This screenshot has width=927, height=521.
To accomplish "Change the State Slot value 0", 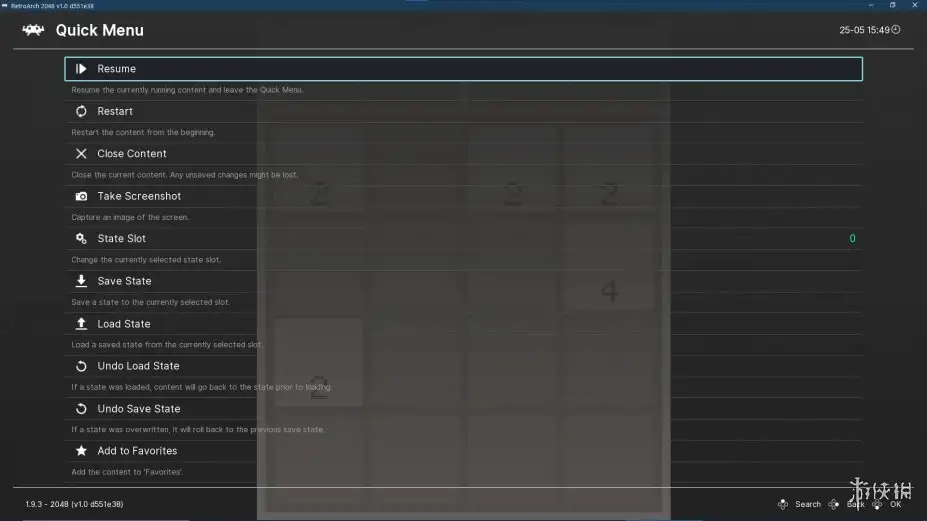I will click(x=852, y=238).
